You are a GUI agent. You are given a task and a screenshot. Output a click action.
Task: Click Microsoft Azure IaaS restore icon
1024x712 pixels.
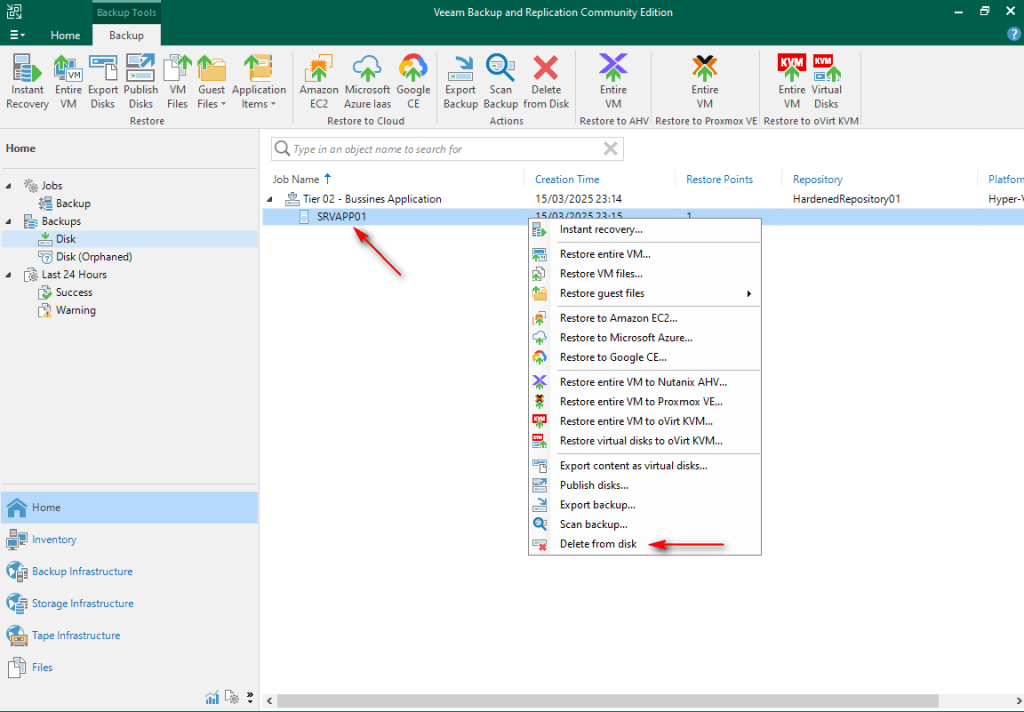point(367,81)
